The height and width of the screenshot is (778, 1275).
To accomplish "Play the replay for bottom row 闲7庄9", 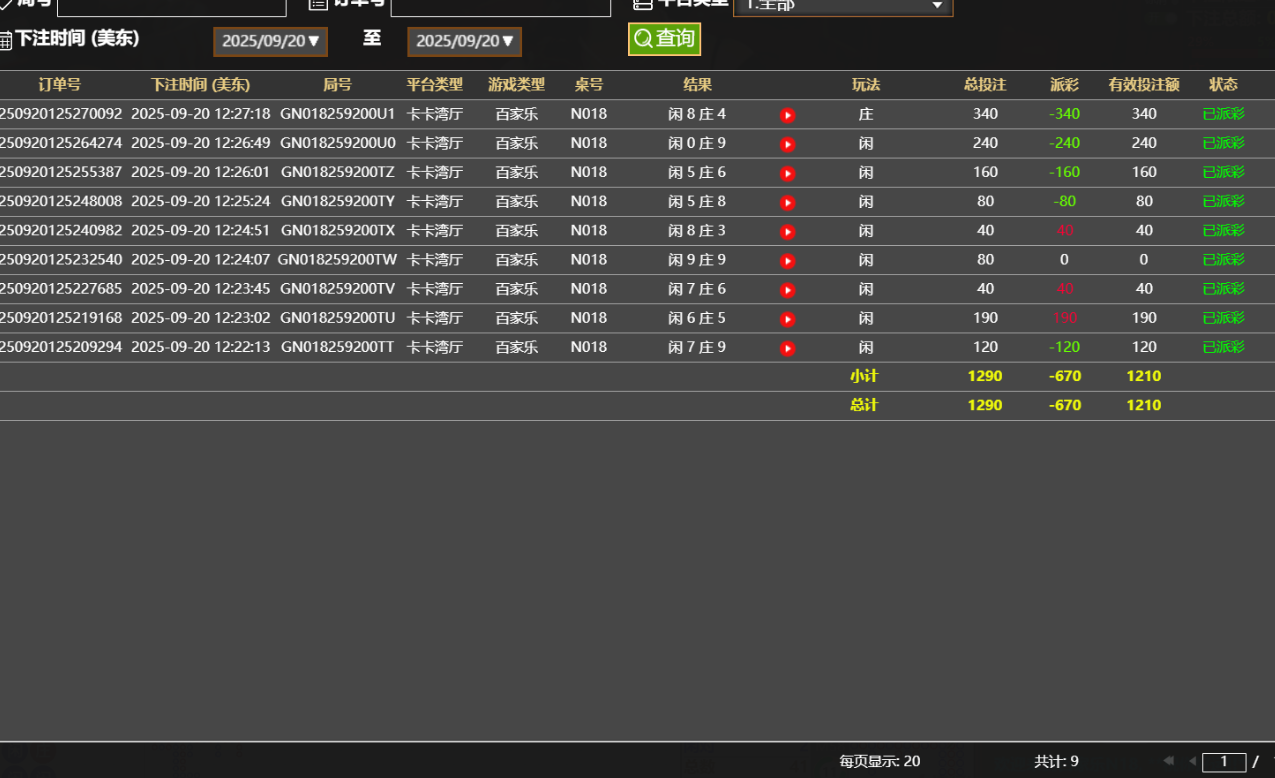I will pyautogui.click(x=787, y=347).
